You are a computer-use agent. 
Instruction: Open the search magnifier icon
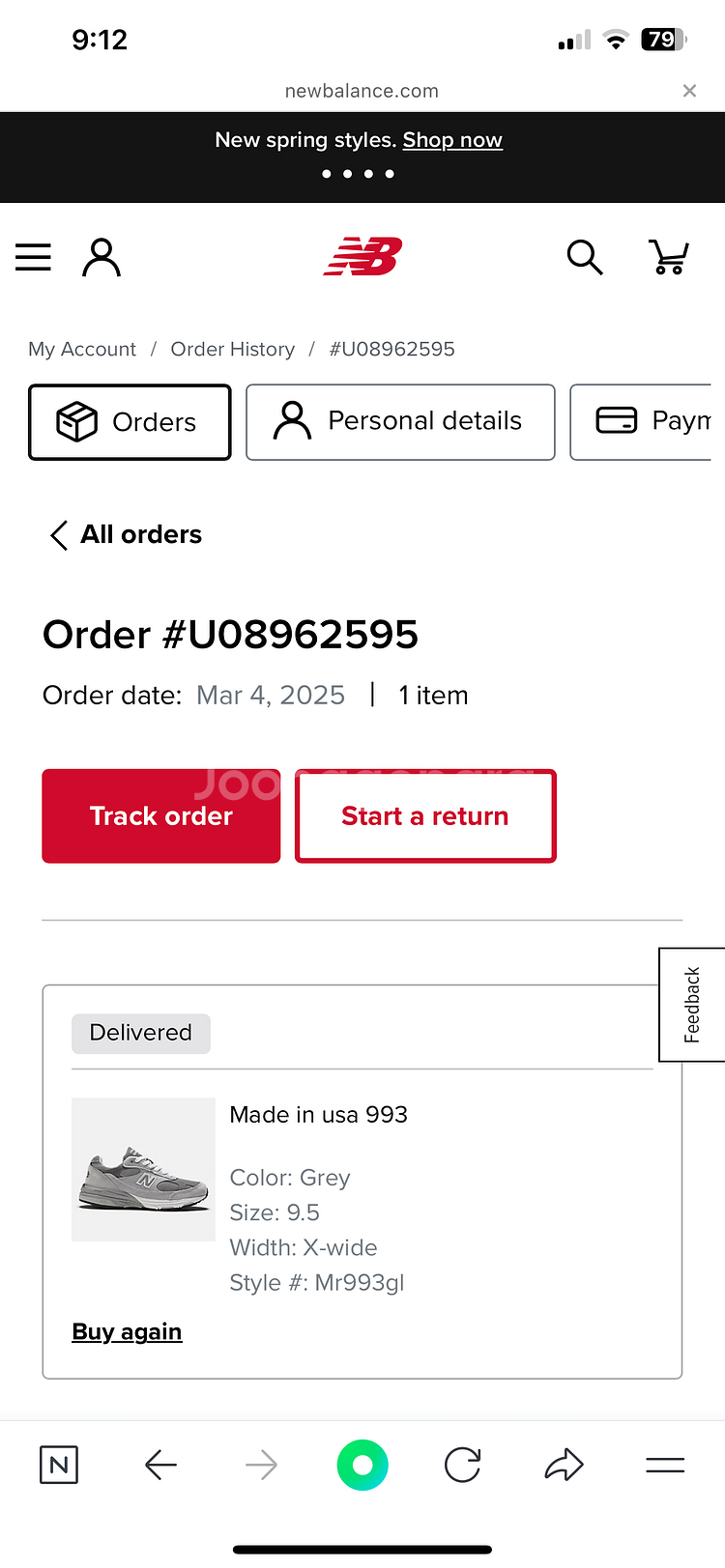click(585, 258)
